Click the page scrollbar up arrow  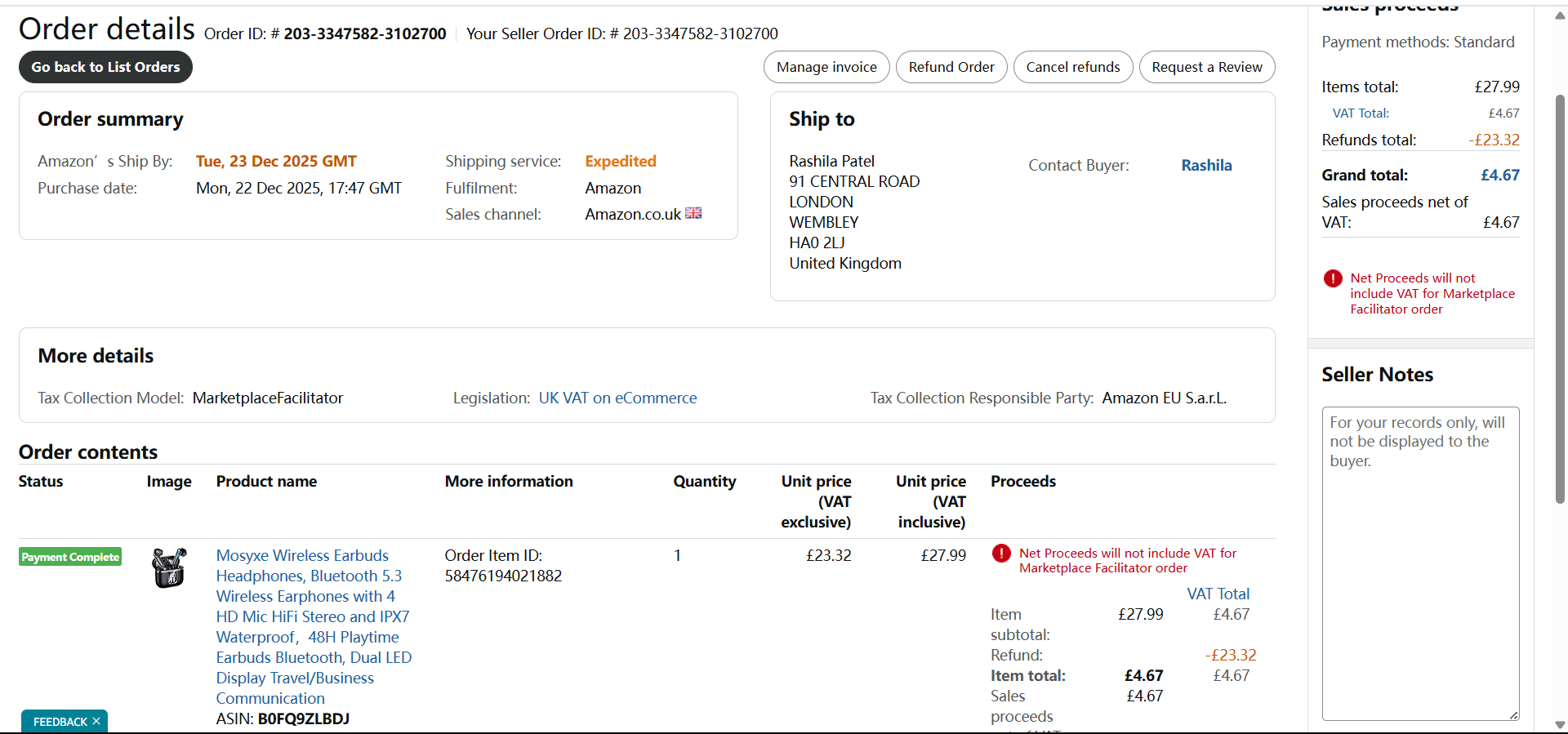1560,16
